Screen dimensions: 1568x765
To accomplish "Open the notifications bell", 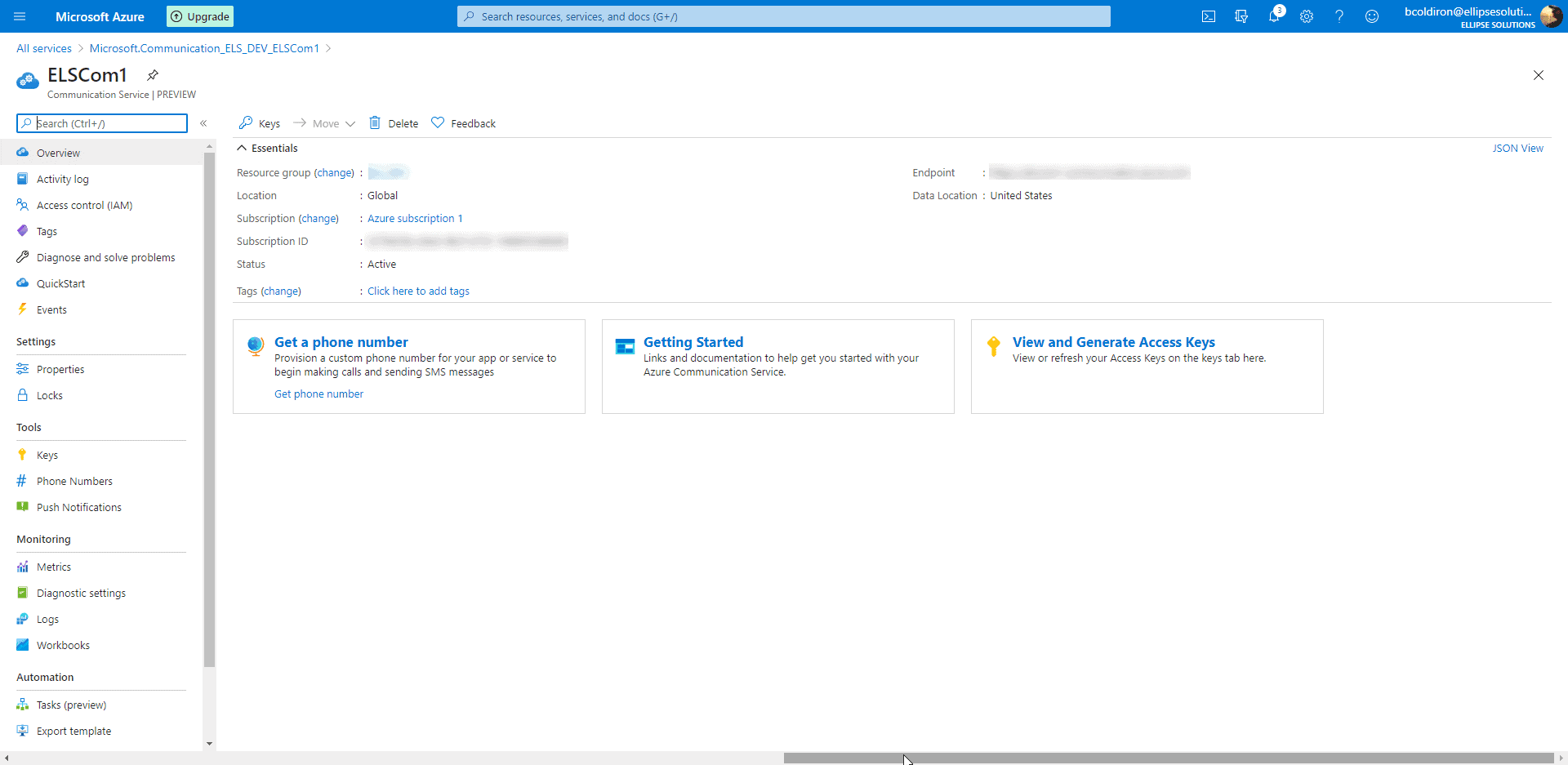I will (1274, 16).
